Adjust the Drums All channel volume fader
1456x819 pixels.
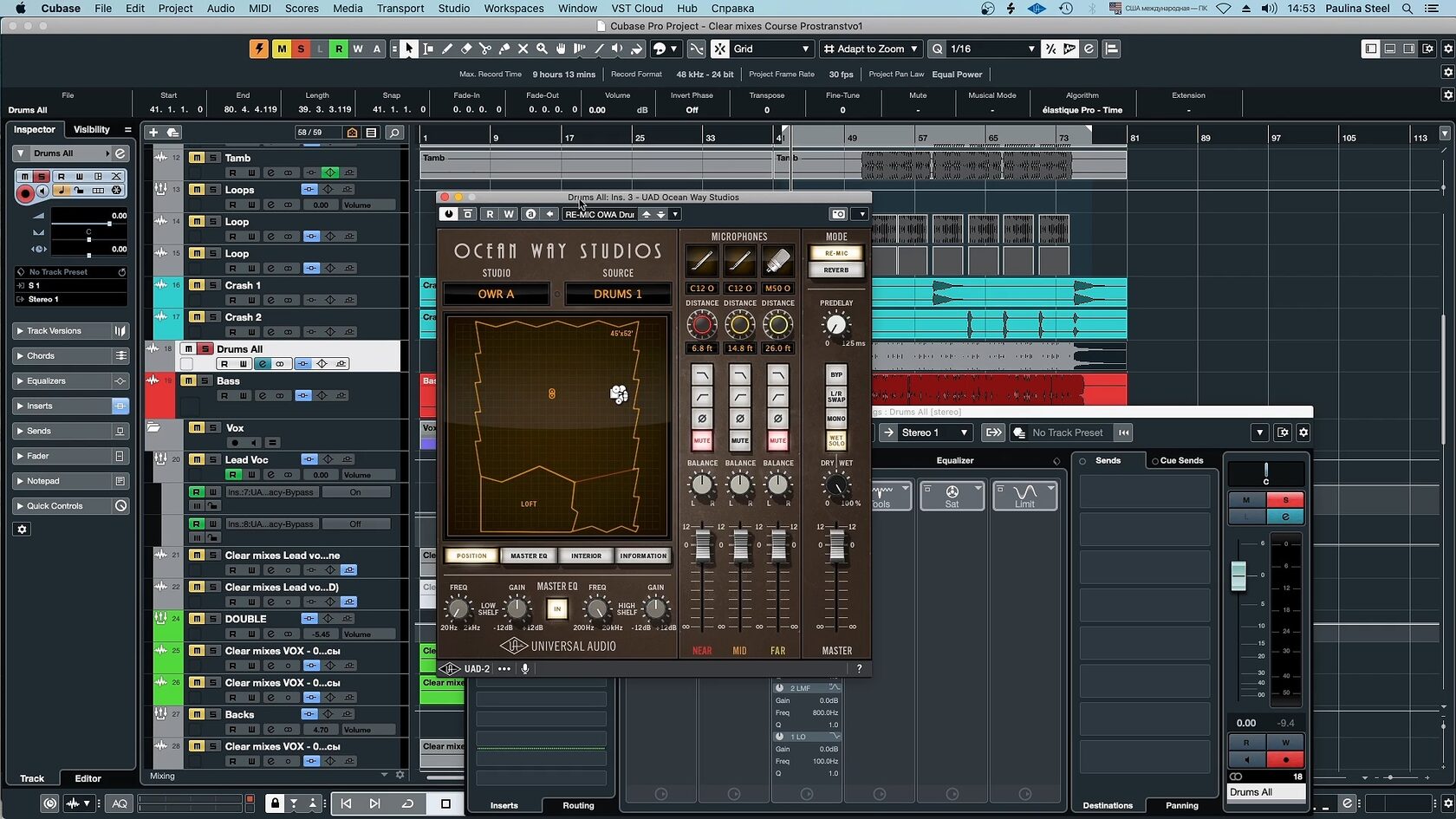[1238, 576]
